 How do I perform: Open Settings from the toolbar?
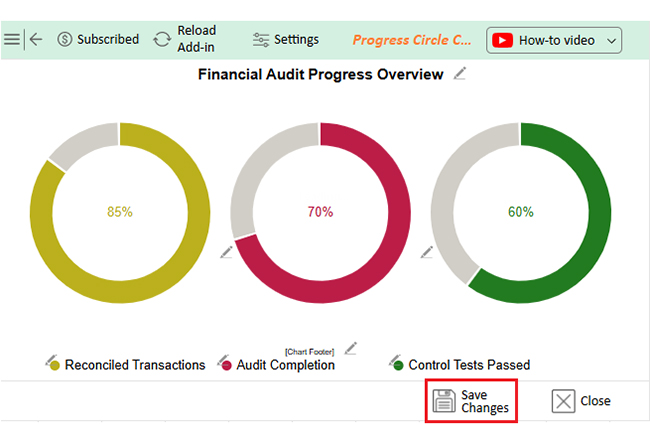point(286,40)
